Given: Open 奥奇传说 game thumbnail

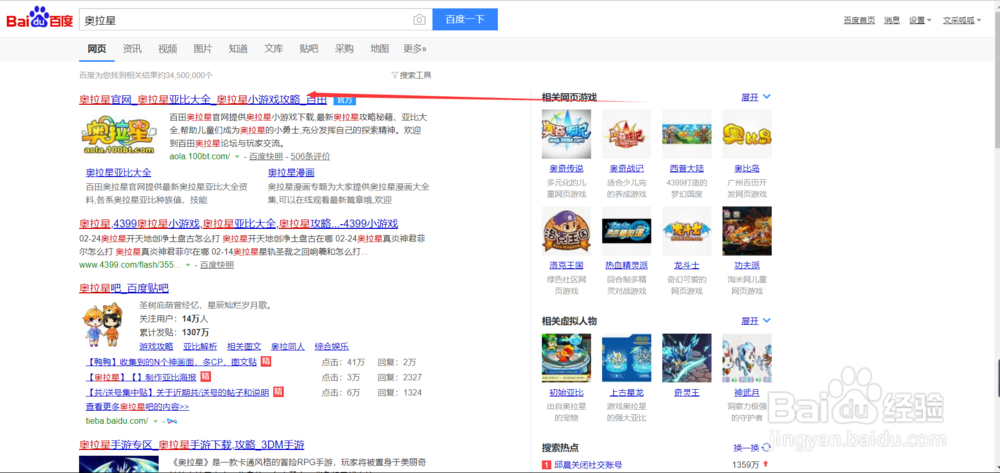Looking at the screenshot, I should [566, 134].
